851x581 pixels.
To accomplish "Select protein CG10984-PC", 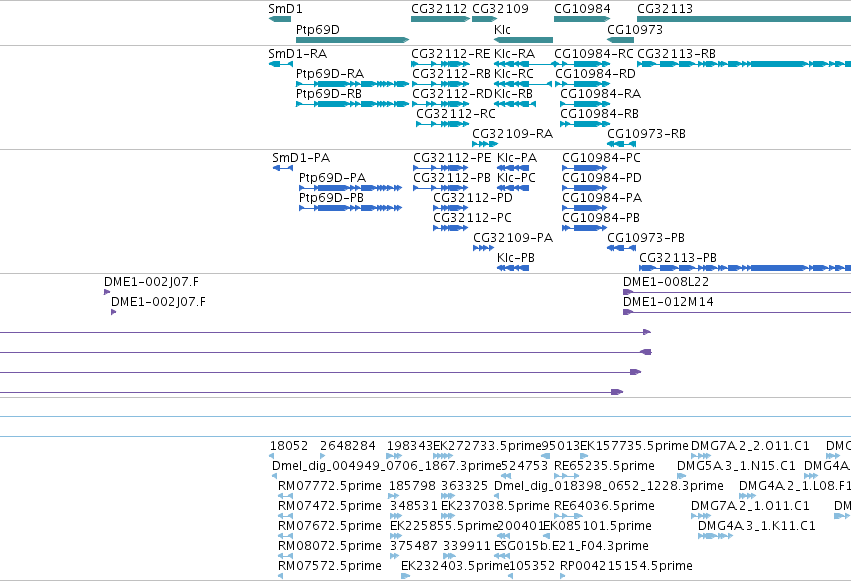I will [x=585, y=168].
